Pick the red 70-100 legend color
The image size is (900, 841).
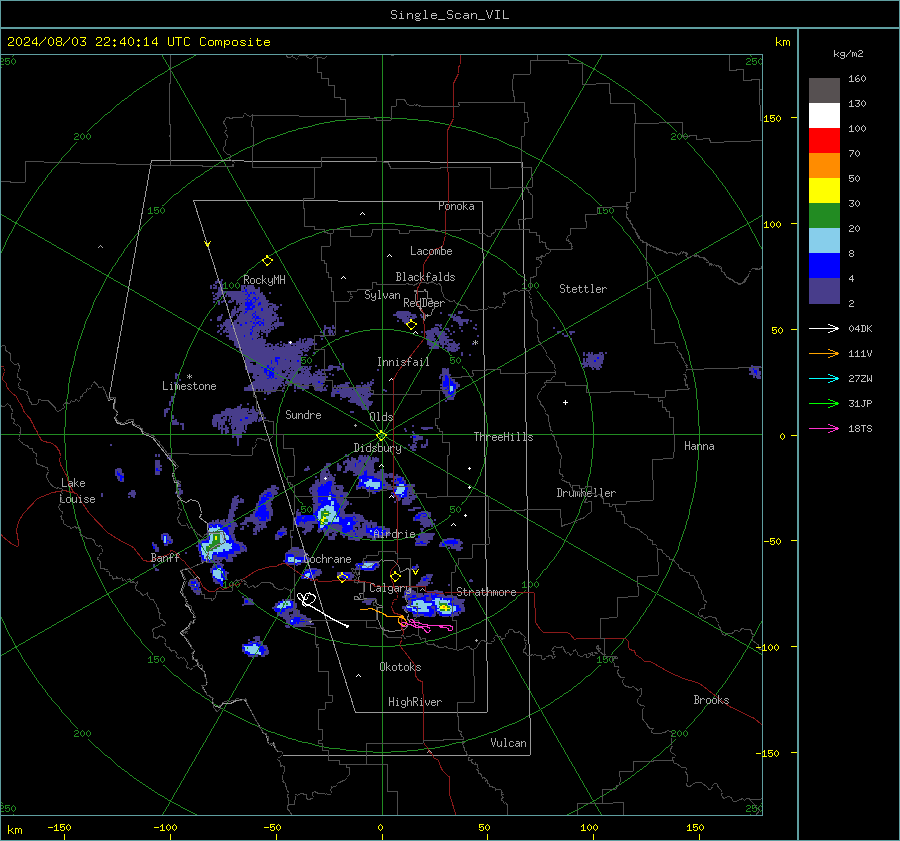(824, 141)
